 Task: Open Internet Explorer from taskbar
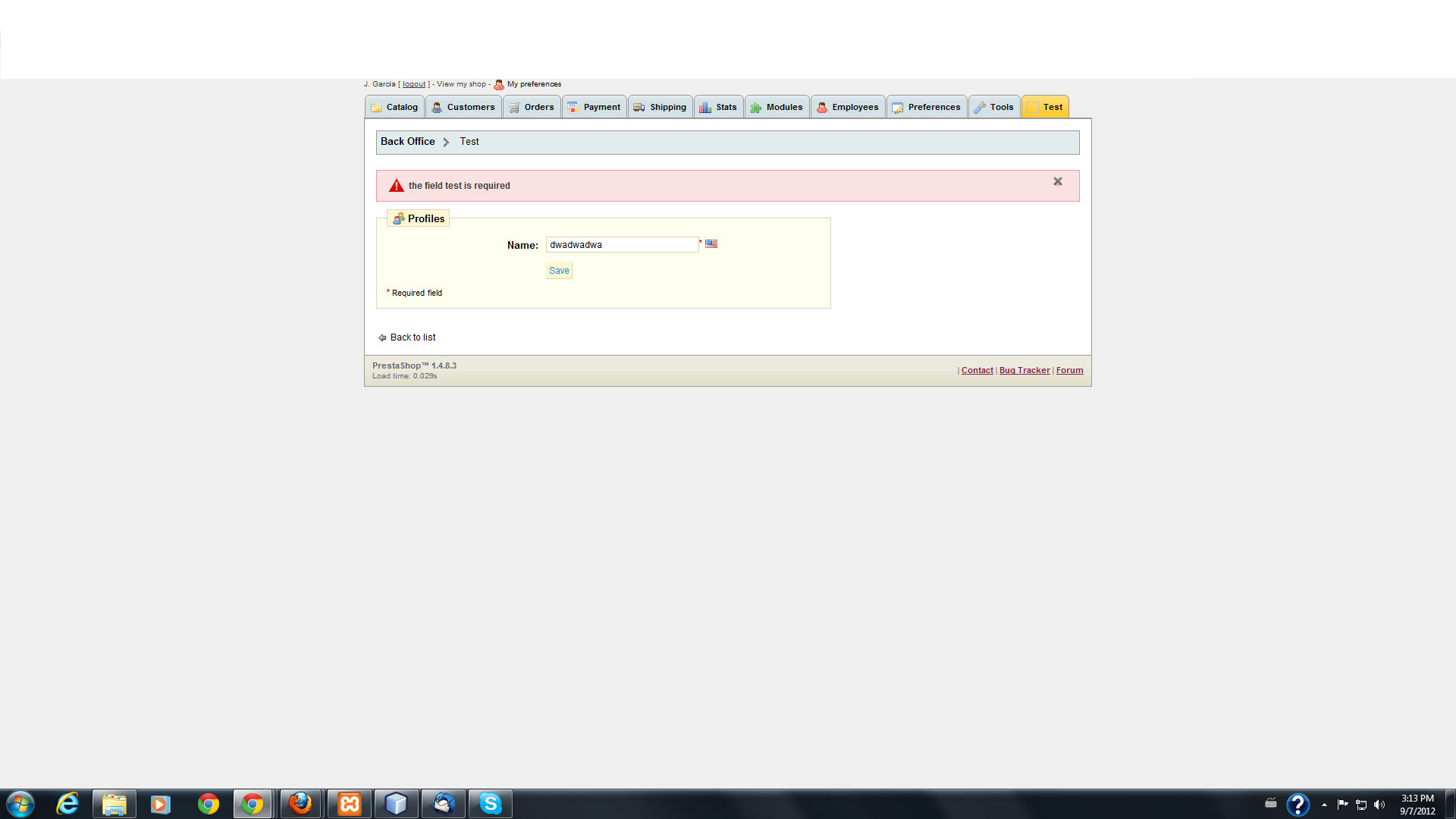click(x=67, y=804)
